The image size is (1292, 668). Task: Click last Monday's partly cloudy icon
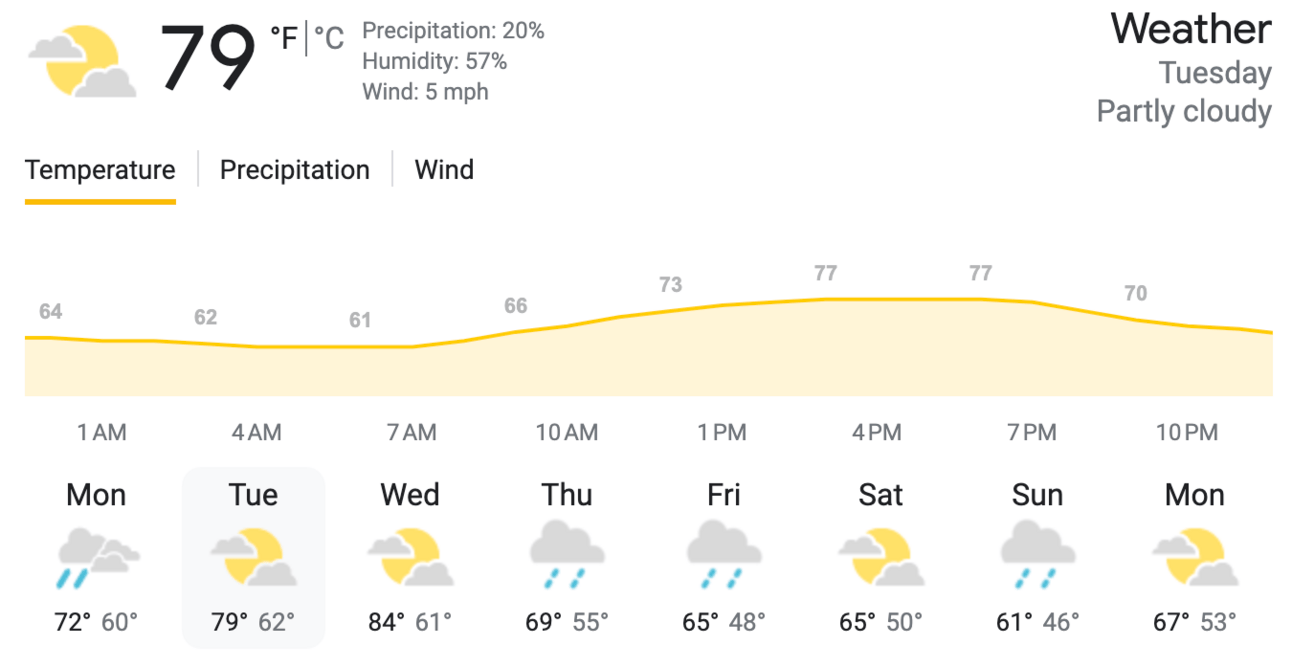[x=1195, y=557]
